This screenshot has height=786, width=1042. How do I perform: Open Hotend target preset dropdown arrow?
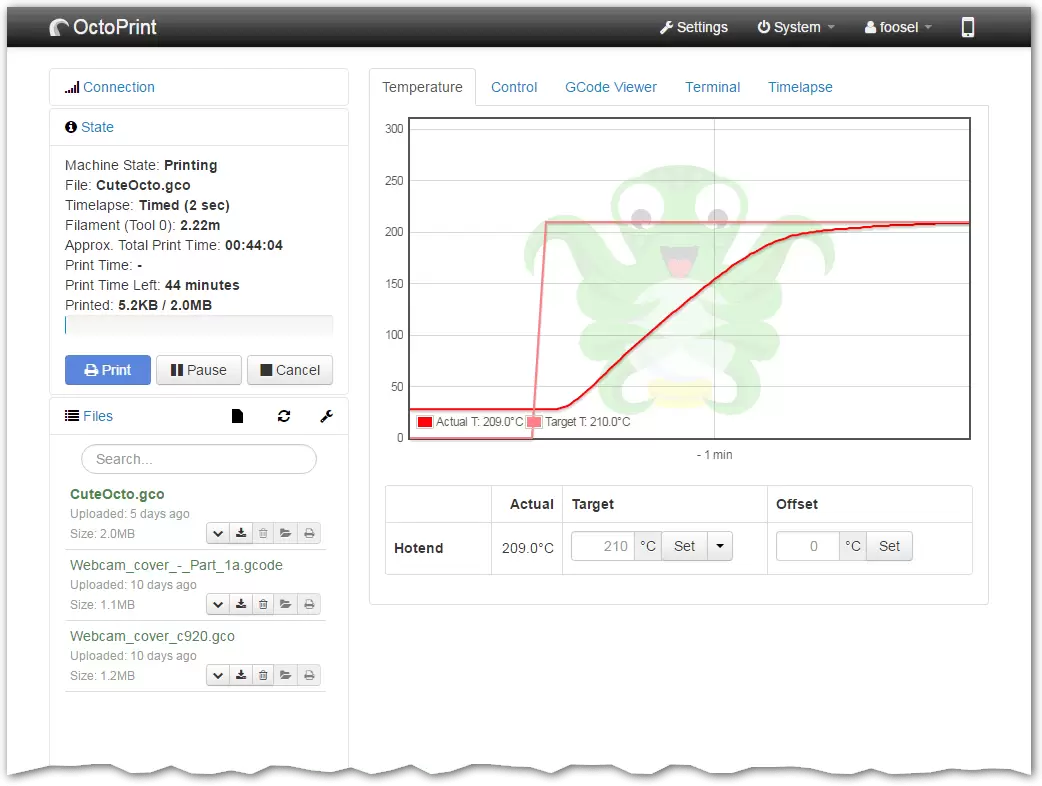[720, 546]
